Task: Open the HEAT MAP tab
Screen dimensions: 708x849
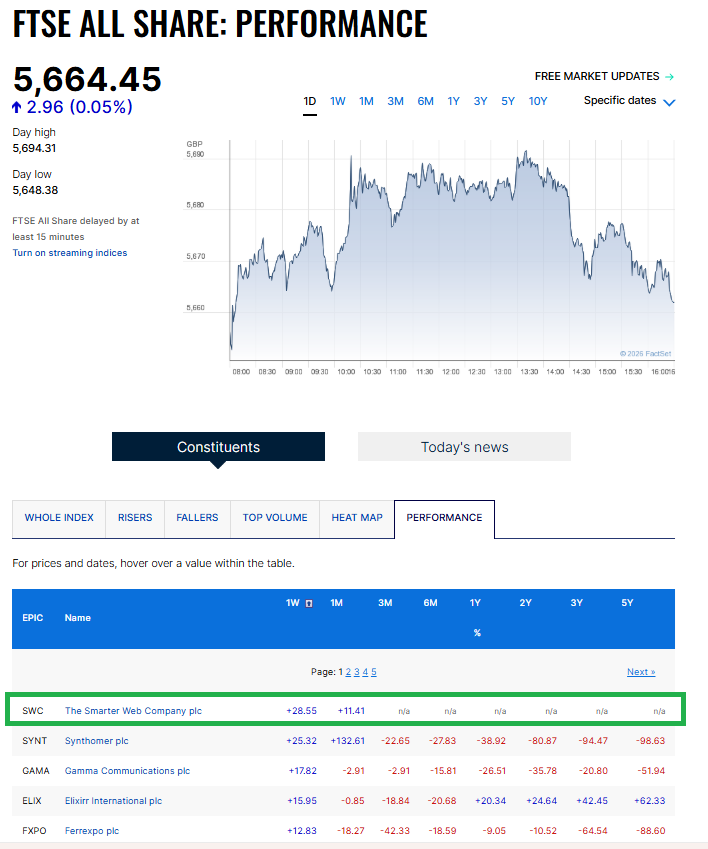Action: [357, 518]
